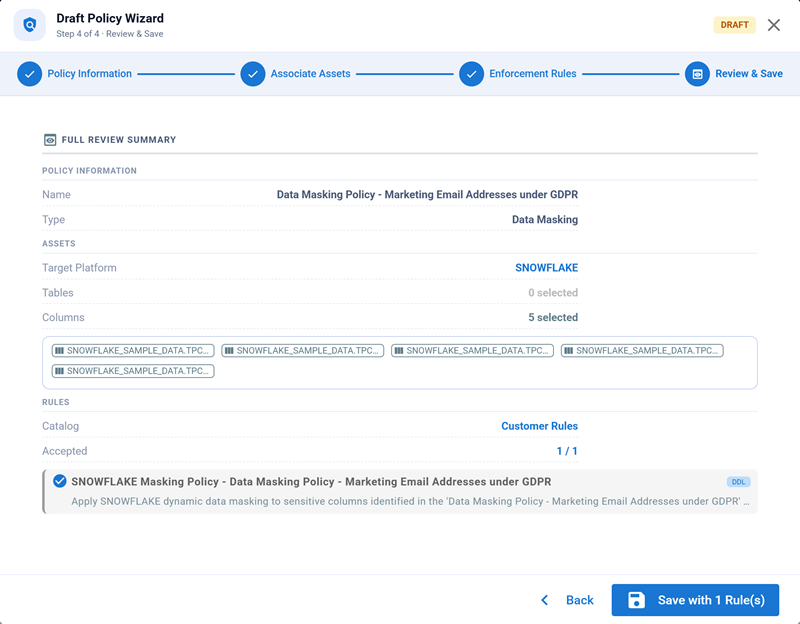Click Associate Assets step checkmark circle
800x624 pixels.
(x=253, y=74)
